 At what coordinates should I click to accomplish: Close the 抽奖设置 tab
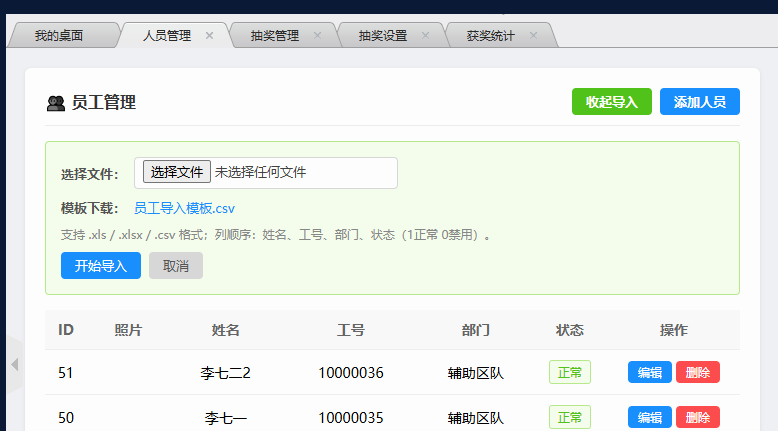pos(425,36)
